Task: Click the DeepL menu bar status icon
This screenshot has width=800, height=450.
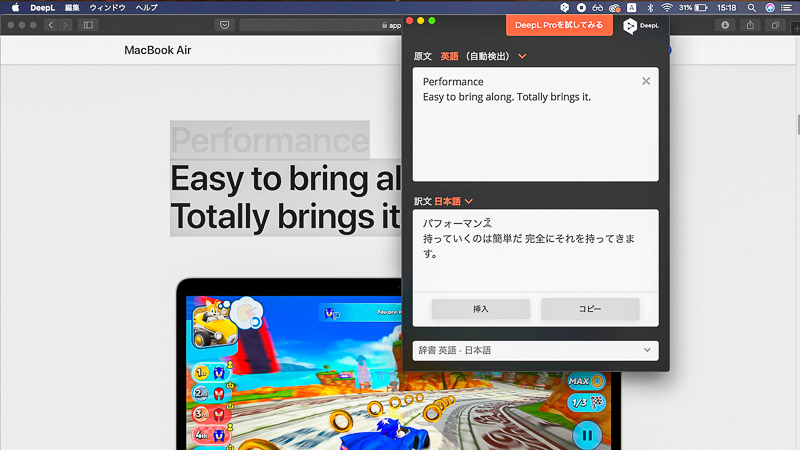Action: click(x=564, y=8)
